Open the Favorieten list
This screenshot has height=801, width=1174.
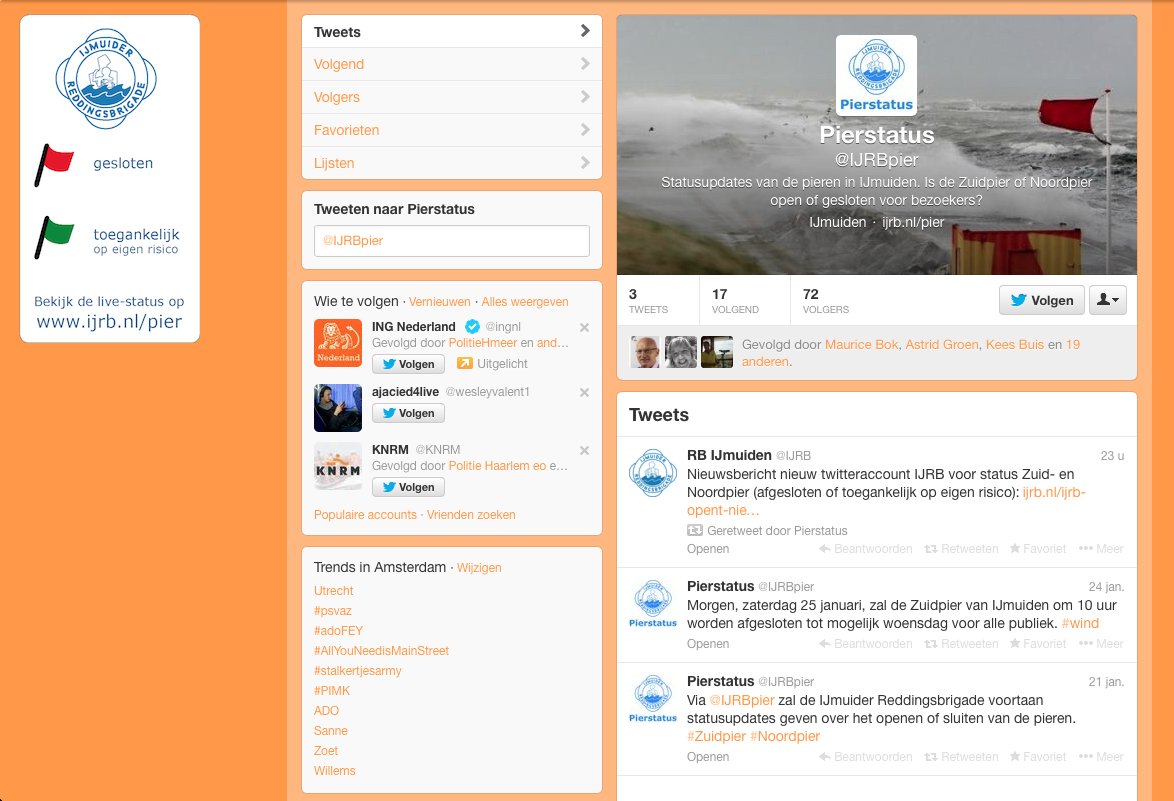click(x=451, y=130)
